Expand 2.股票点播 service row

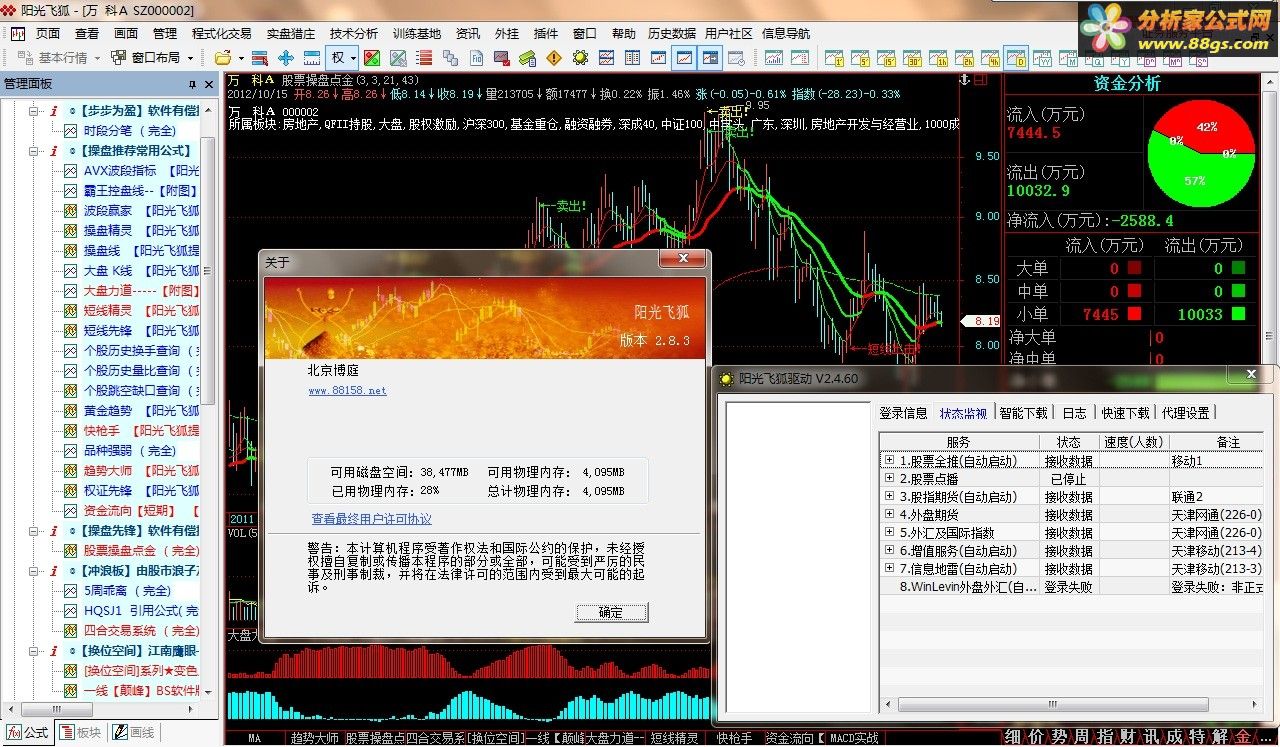889,479
